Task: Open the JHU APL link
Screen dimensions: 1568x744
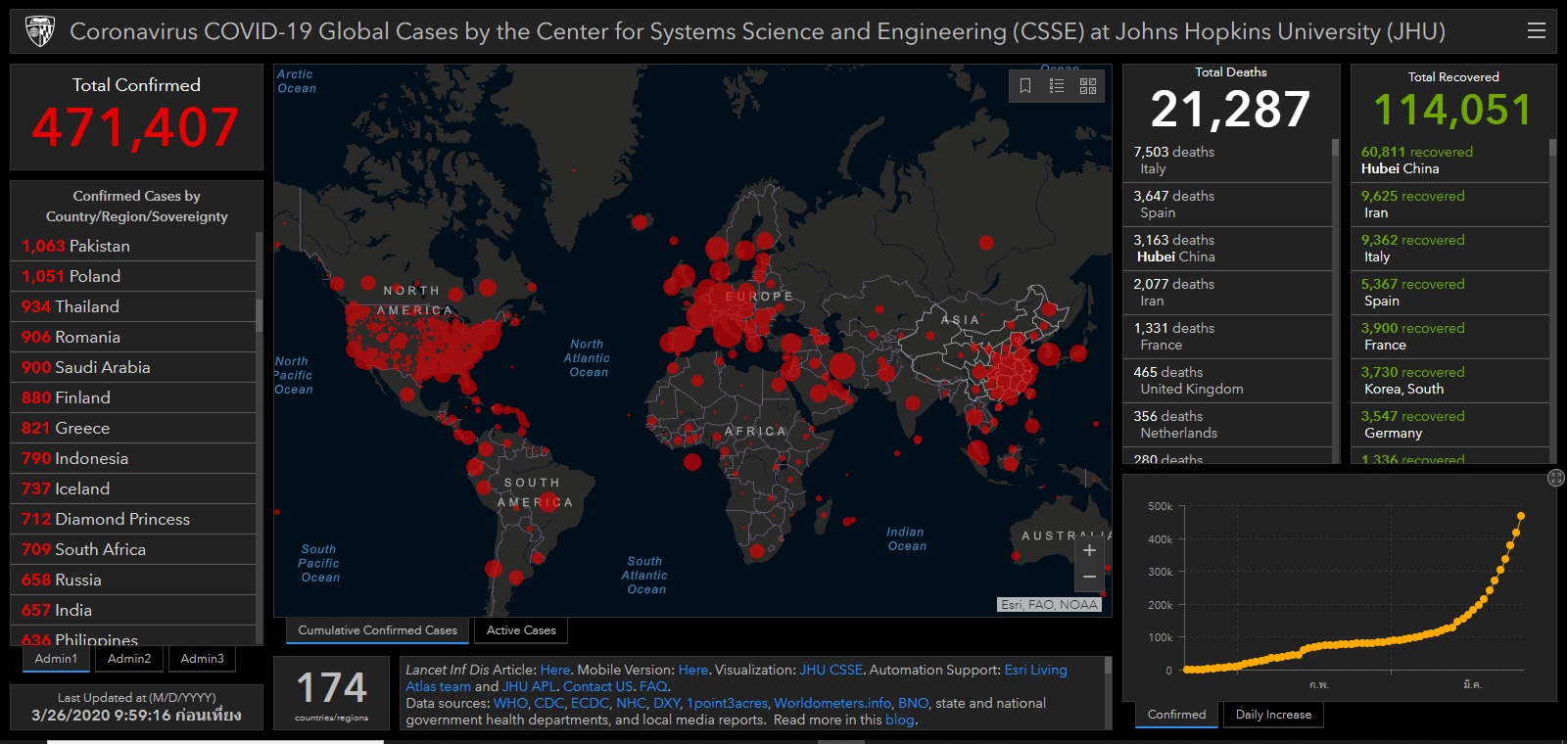Action: (529, 686)
